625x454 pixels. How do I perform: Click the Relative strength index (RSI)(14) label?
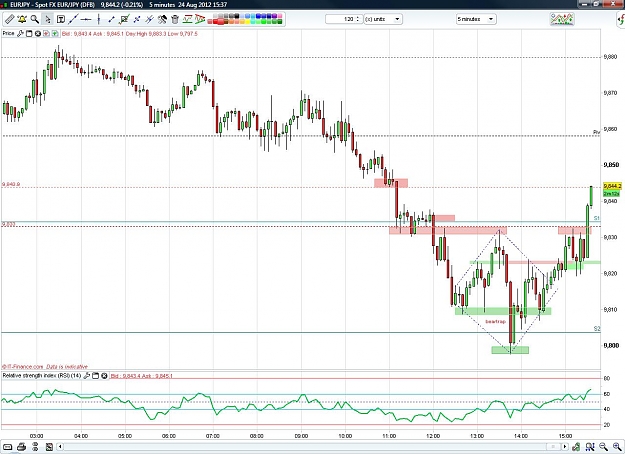tap(41, 375)
